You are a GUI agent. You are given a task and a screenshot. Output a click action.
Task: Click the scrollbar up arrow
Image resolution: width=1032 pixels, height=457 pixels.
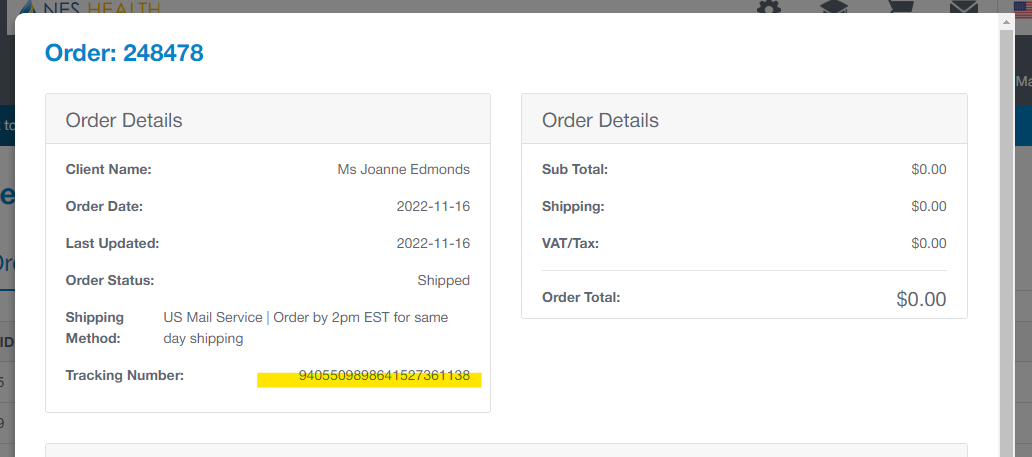[1006, 22]
